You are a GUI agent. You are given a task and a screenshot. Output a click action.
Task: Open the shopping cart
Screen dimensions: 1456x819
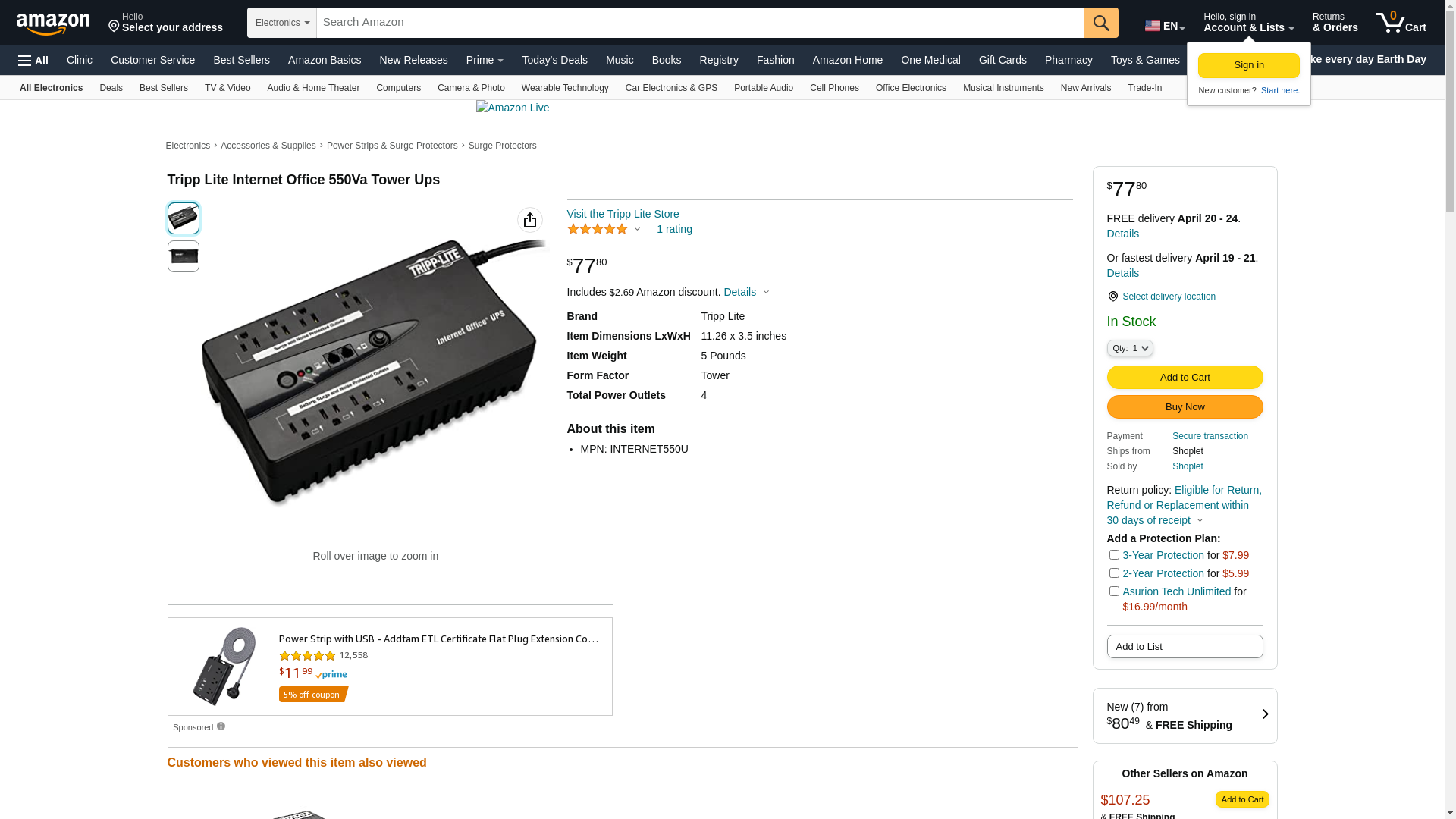click(1401, 23)
